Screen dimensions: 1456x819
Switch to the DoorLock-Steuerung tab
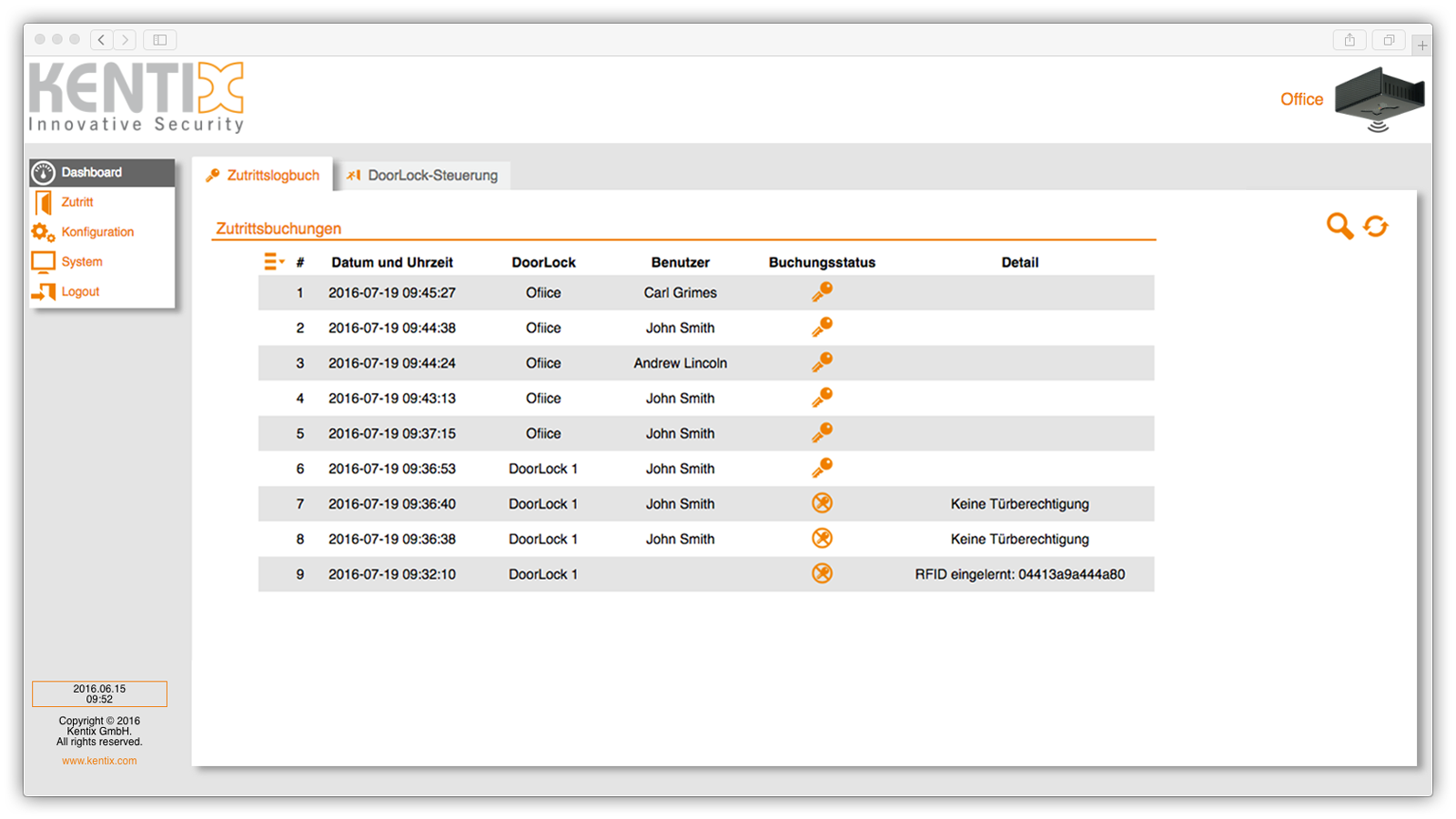coord(422,176)
